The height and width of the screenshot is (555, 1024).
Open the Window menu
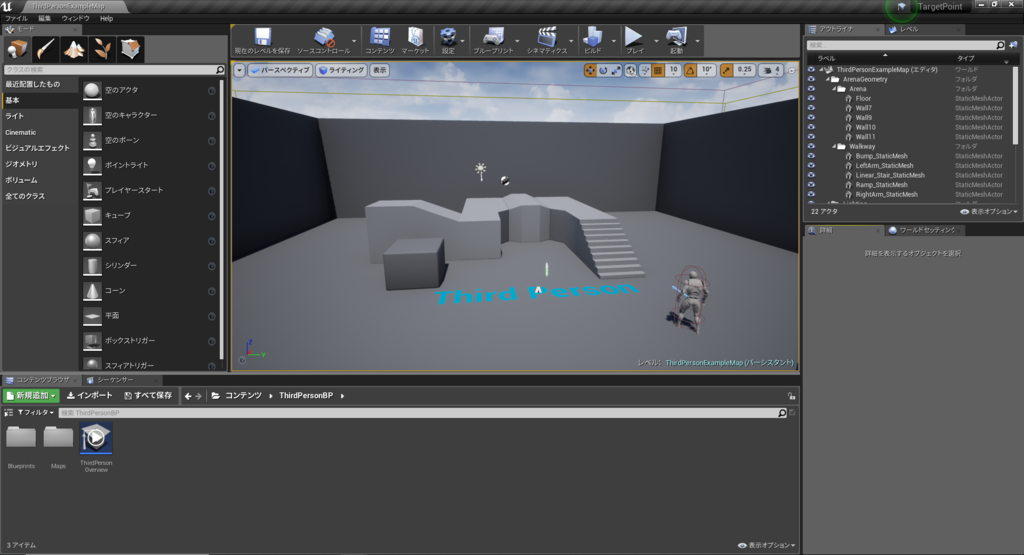(x=75, y=18)
